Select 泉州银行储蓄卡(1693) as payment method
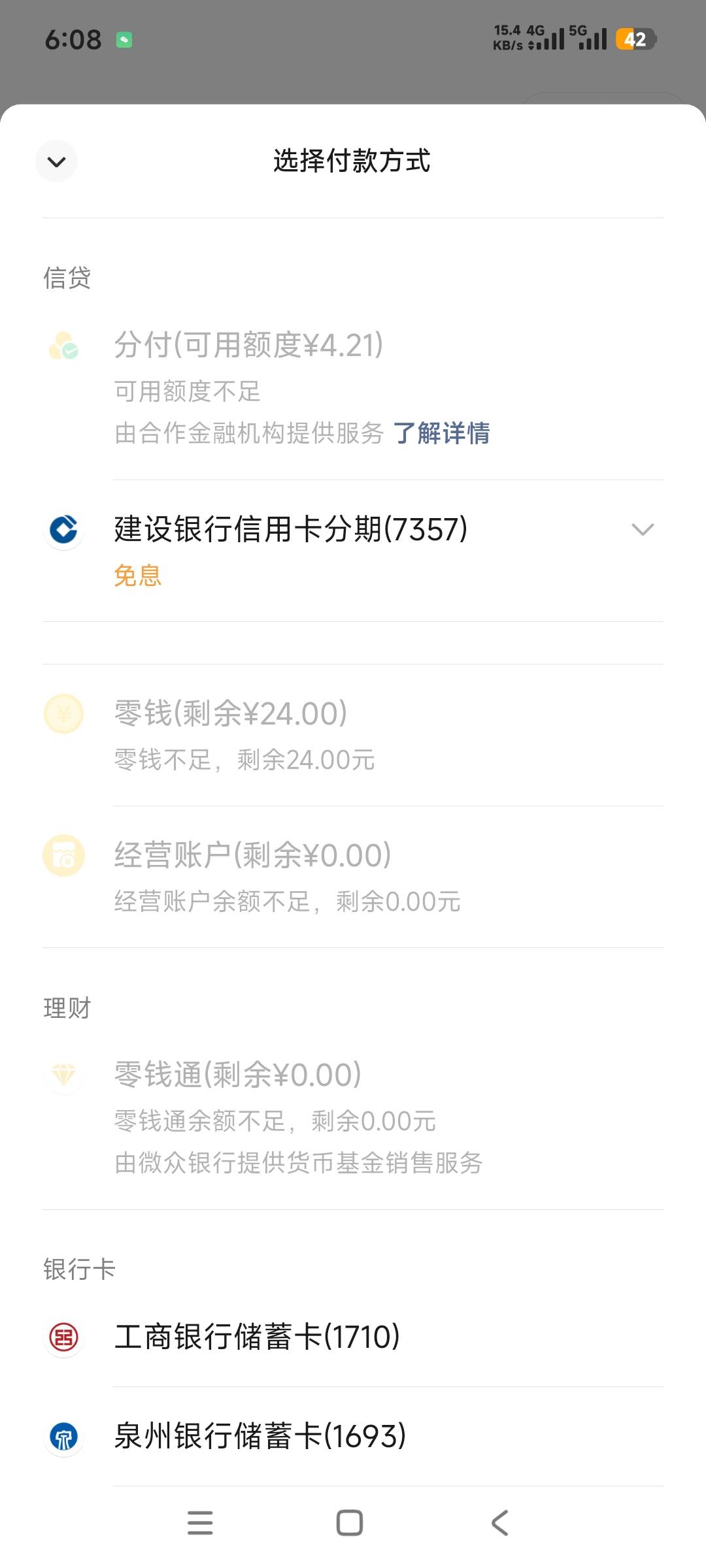Screen dimensions: 706x1568 pos(260,1436)
